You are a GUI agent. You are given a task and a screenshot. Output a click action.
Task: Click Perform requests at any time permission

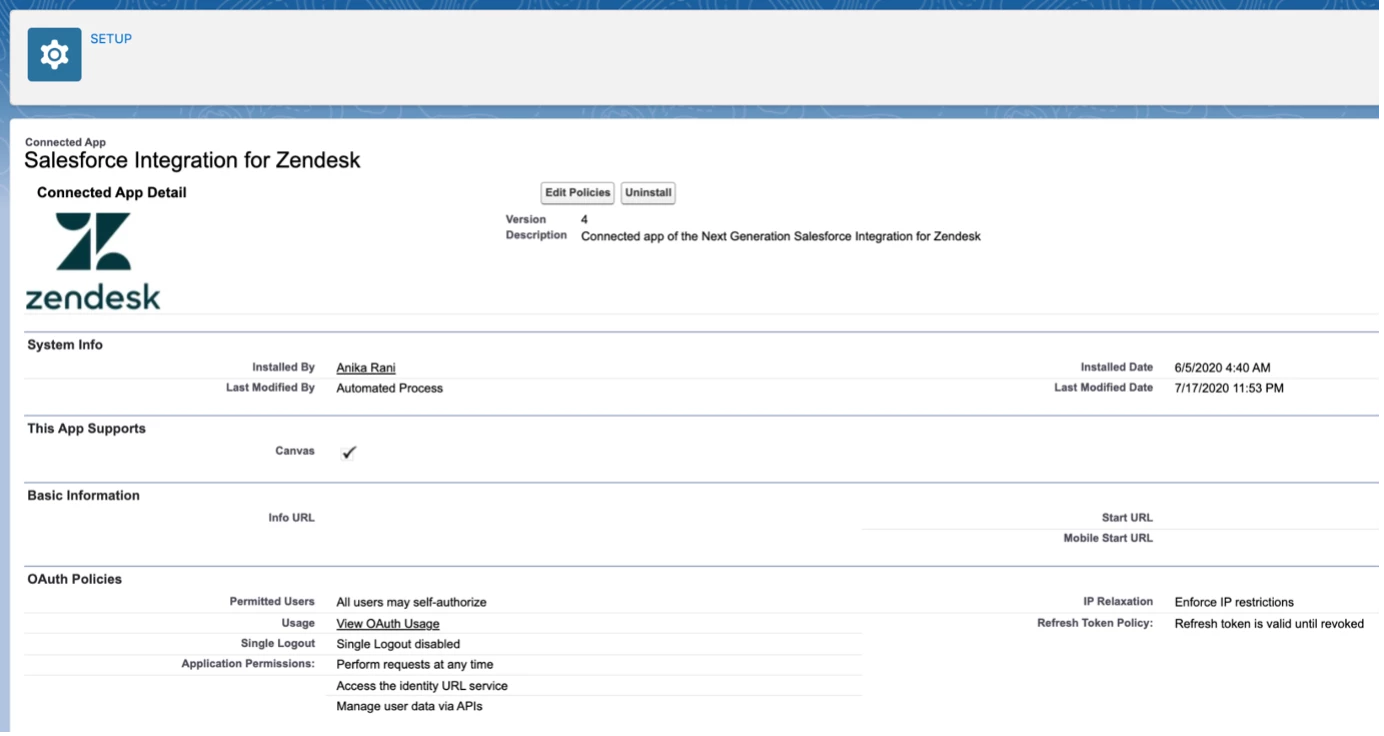[414, 665]
